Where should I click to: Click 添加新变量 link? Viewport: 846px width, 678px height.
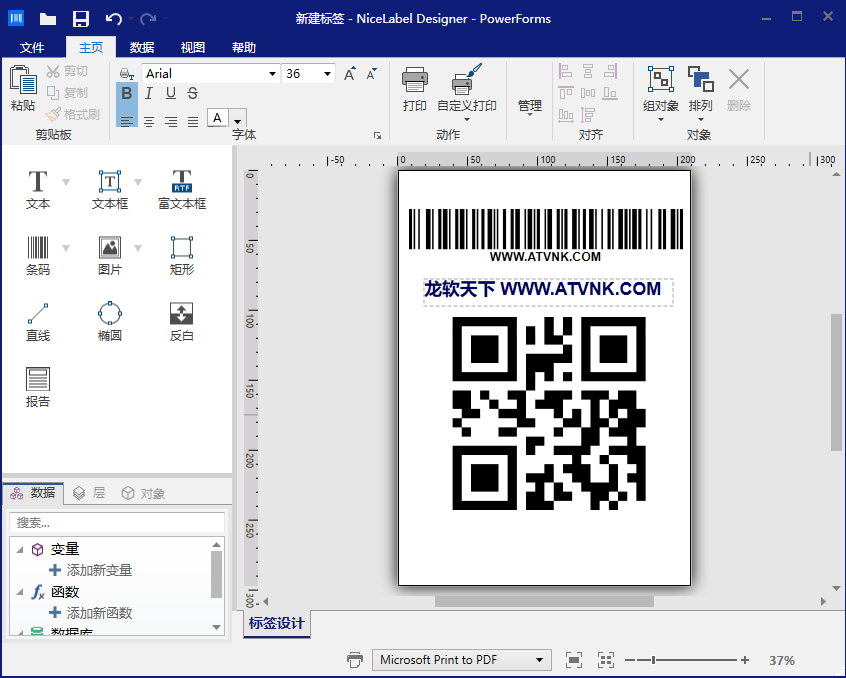click(99, 570)
